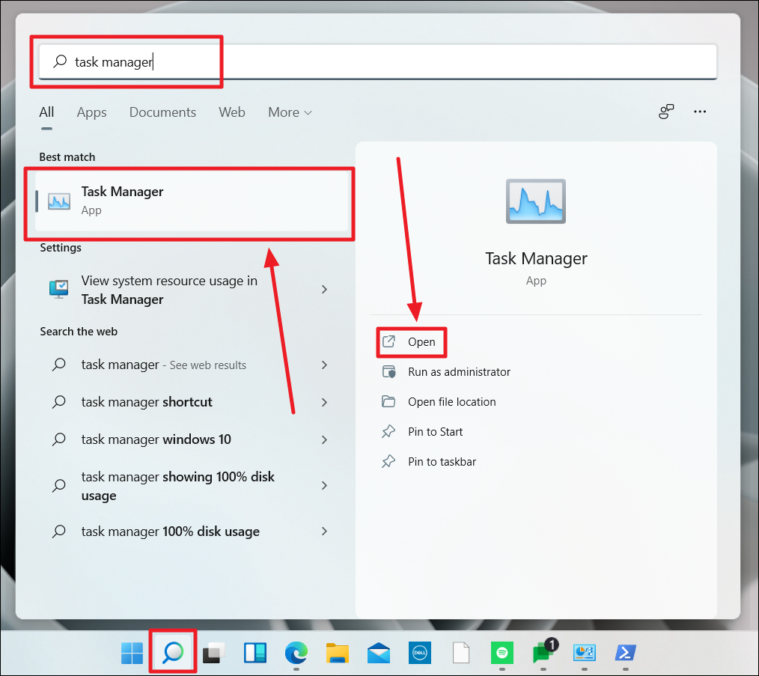The width and height of the screenshot is (759, 676).
Task: Click the Pin to Start pin icon
Action: 388,432
